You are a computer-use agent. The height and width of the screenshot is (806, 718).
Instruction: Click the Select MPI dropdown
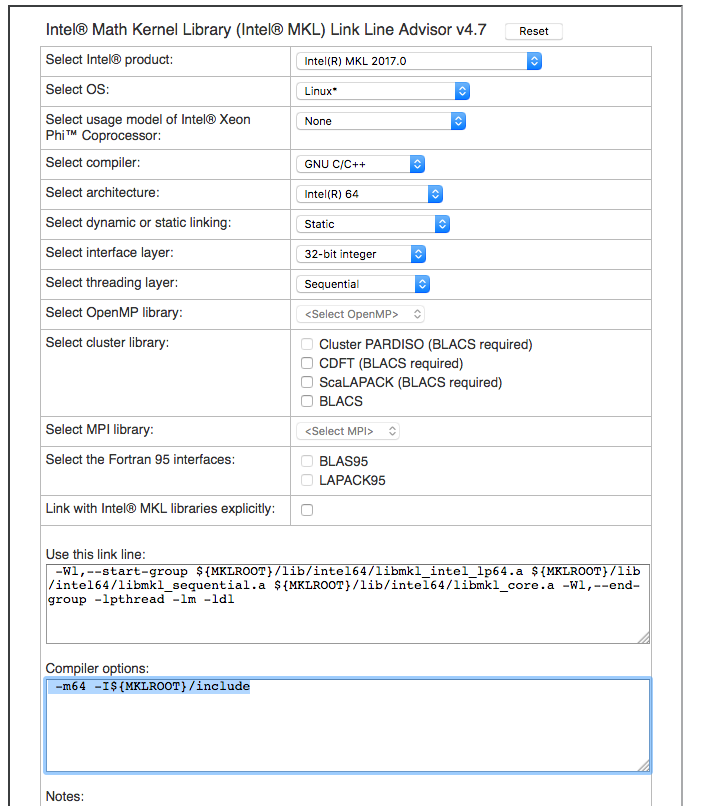coord(348,431)
